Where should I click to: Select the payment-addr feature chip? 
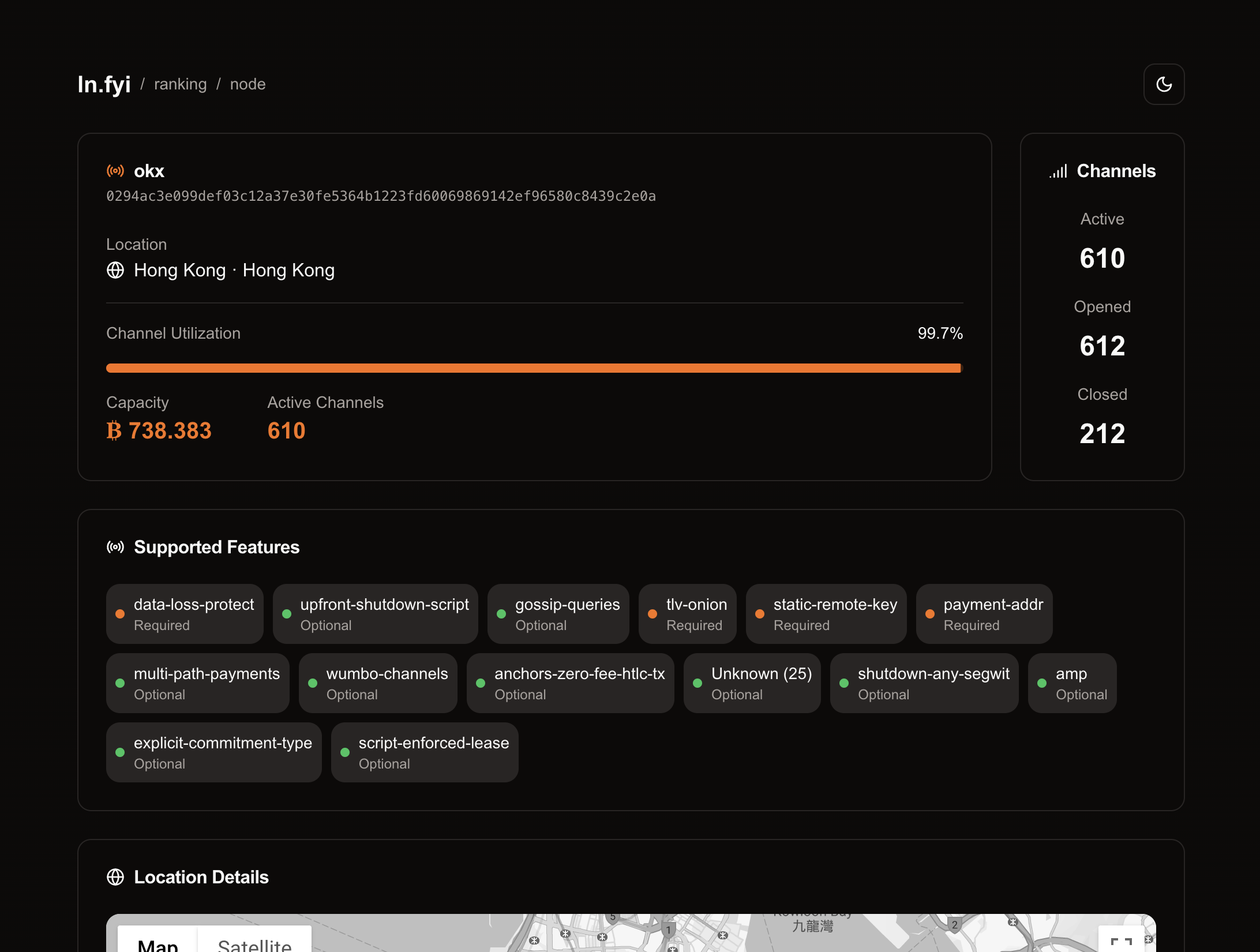(x=984, y=614)
